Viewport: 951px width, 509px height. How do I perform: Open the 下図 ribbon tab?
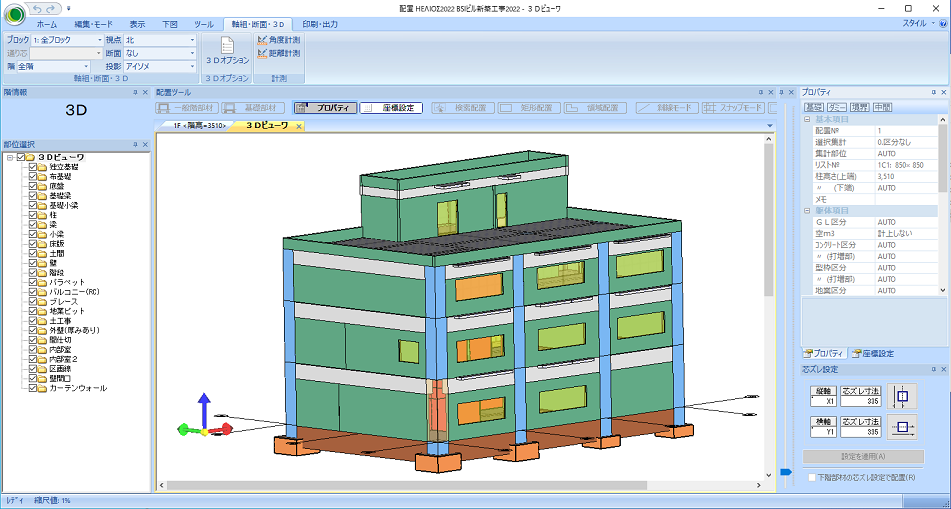point(170,24)
